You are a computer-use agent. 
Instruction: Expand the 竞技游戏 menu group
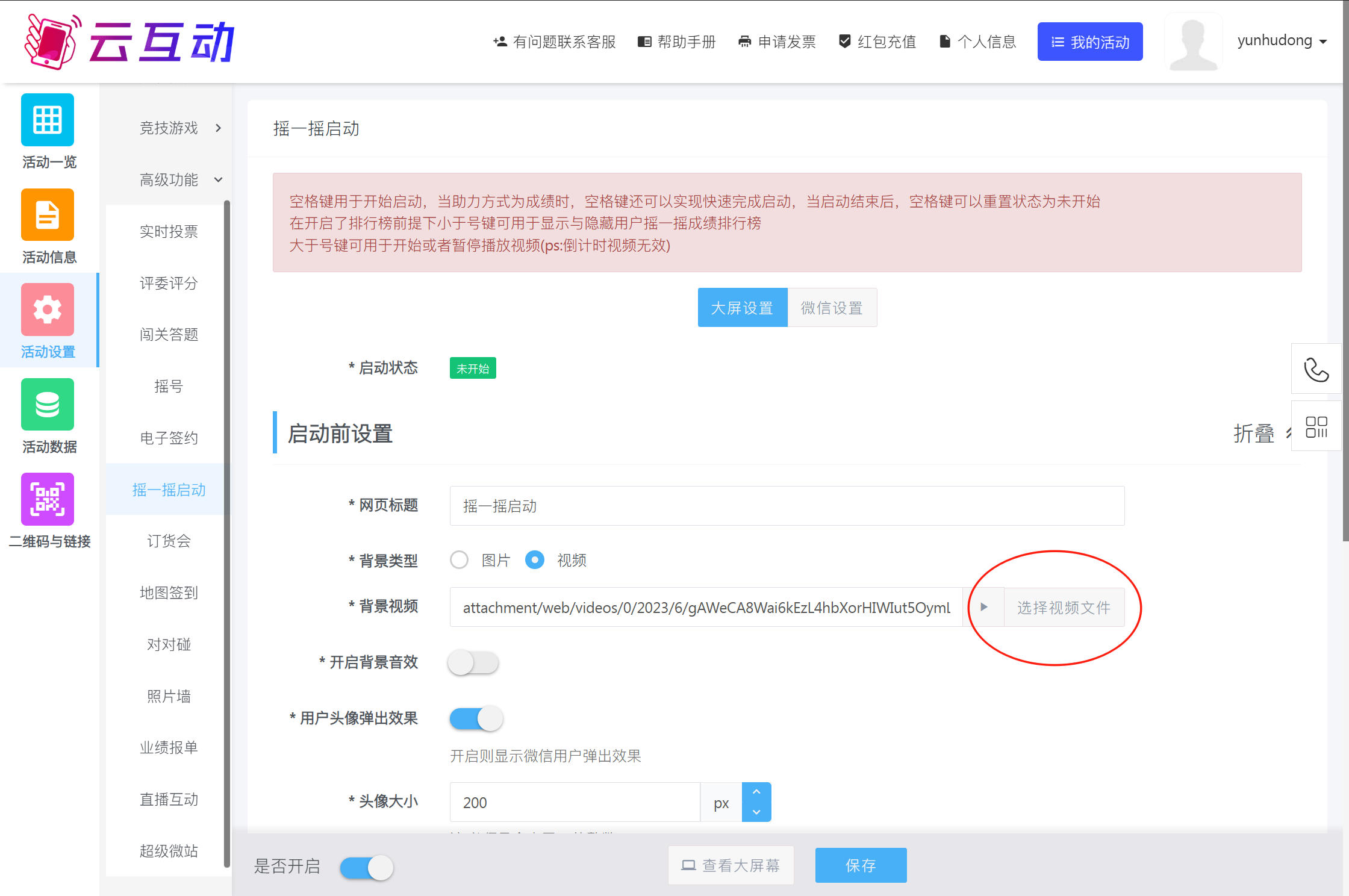click(x=180, y=128)
